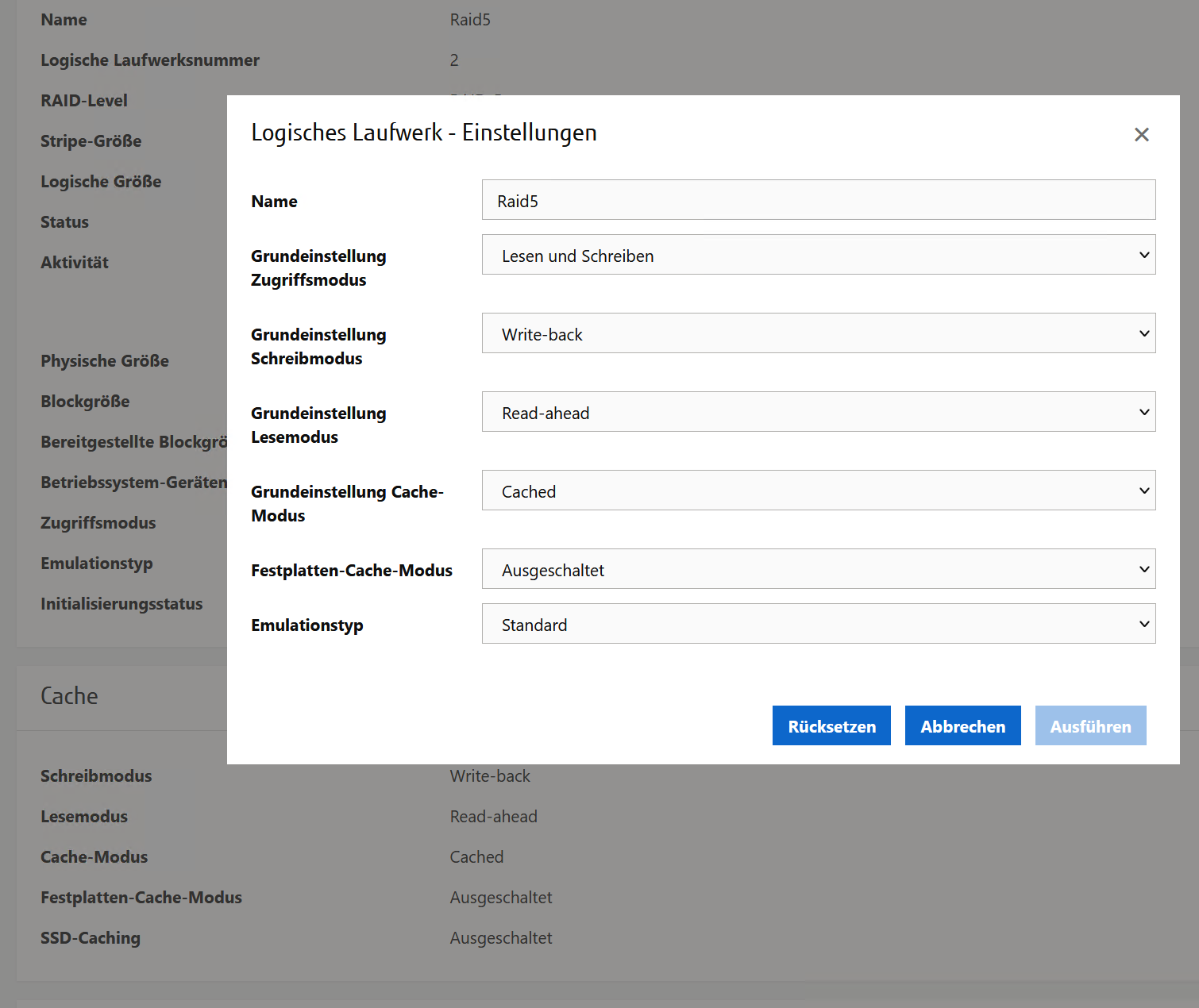Click the 'Aktivität' label
The image size is (1199, 1008).
point(75,263)
